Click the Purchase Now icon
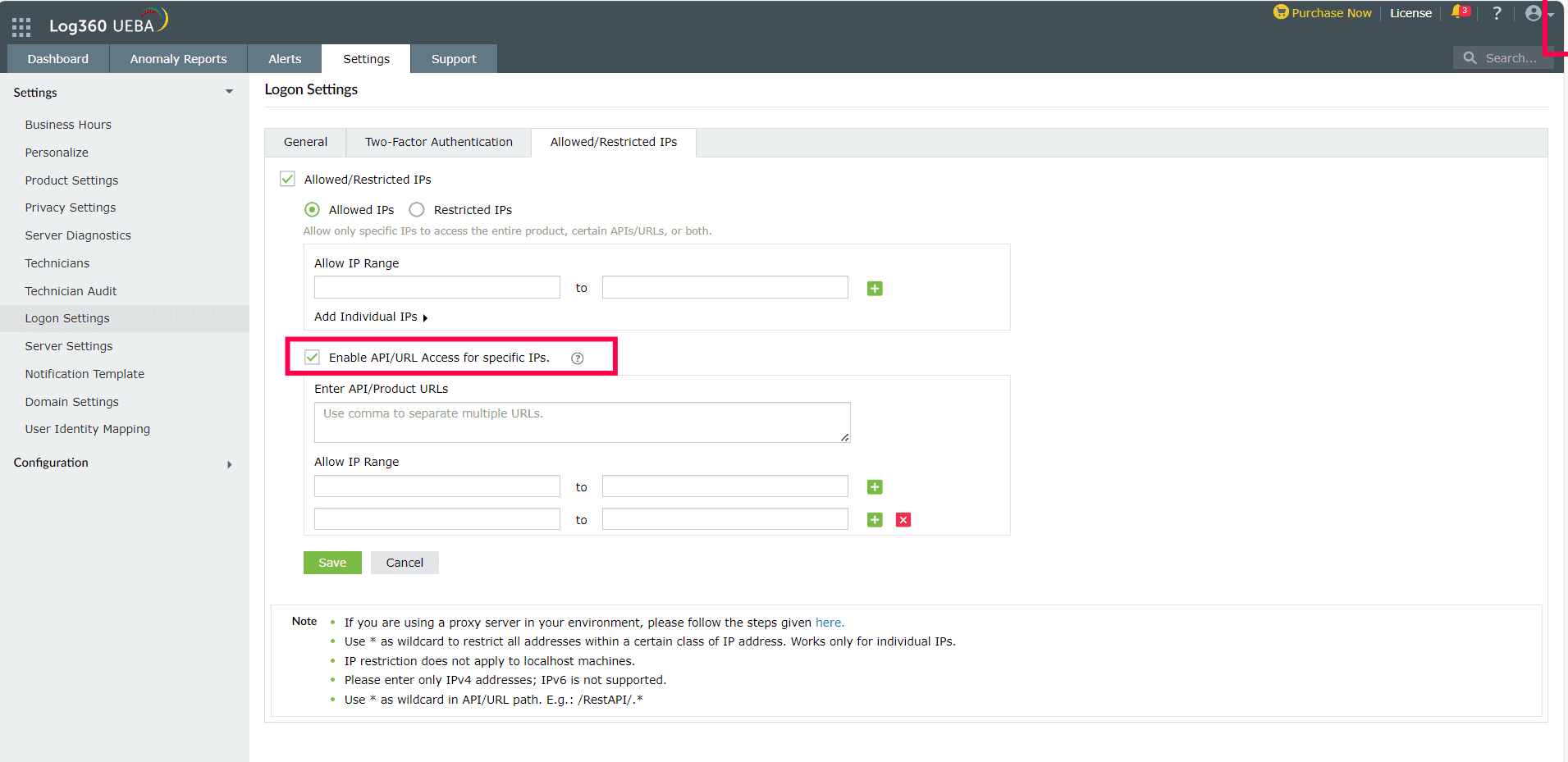The height and width of the screenshot is (762, 1568). coord(1281,13)
